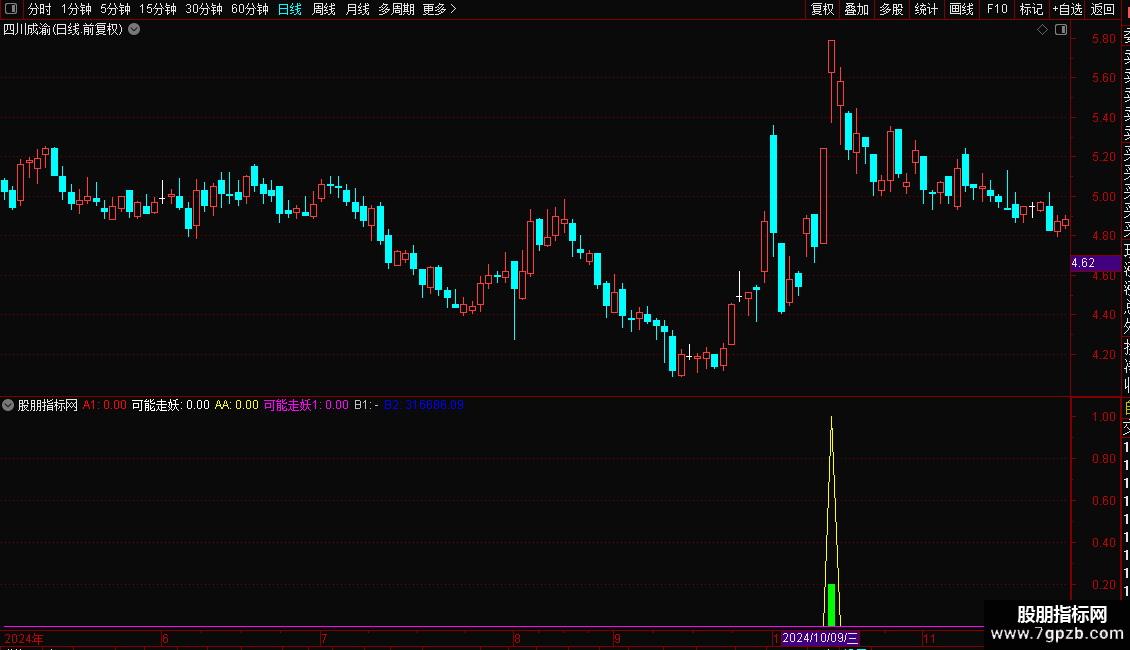This screenshot has height=650, width=1130.
Task: Select the 15分钟 period tab
Action: (158, 9)
